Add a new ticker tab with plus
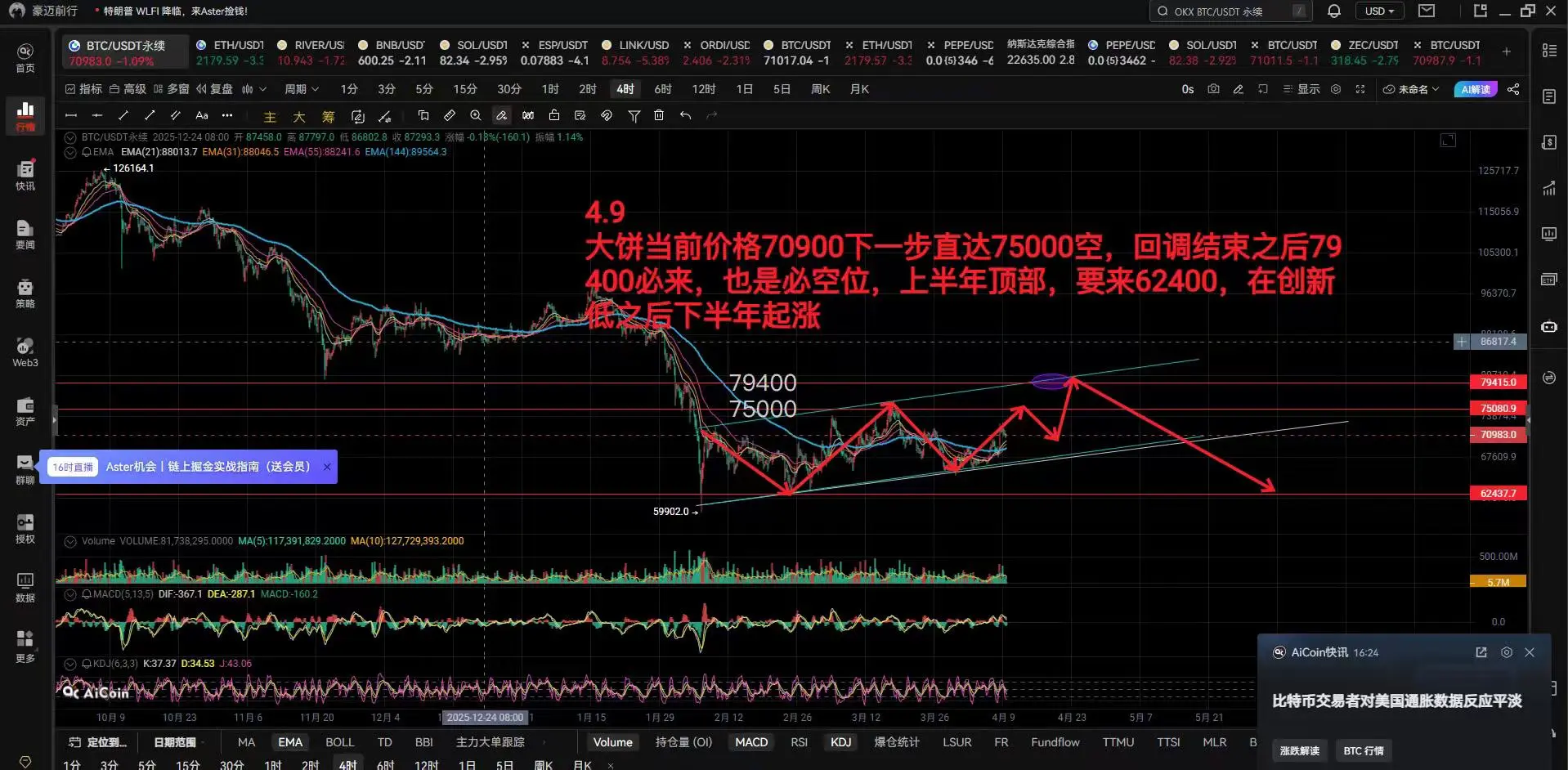The height and width of the screenshot is (770, 1568). pyautogui.click(x=1506, y=51)
